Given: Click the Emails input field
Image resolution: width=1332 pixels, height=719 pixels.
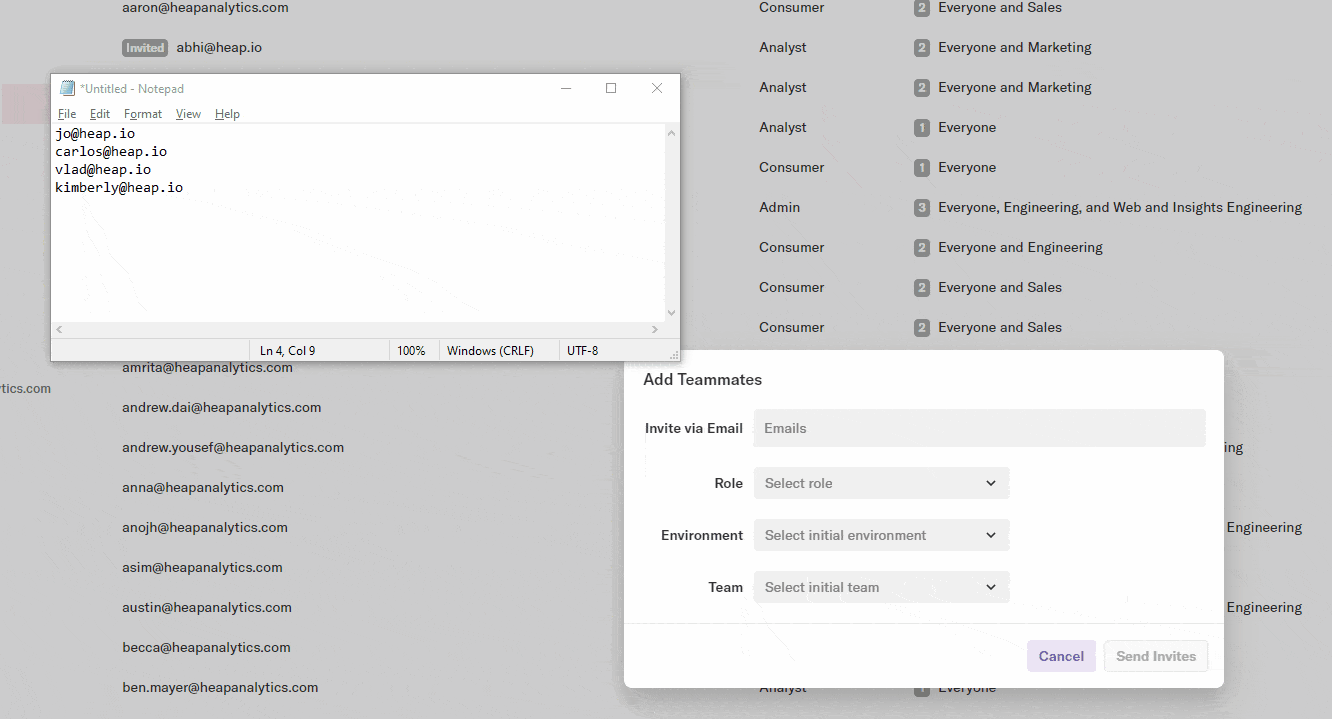Looking at the screenshot, I should [980, 428].
